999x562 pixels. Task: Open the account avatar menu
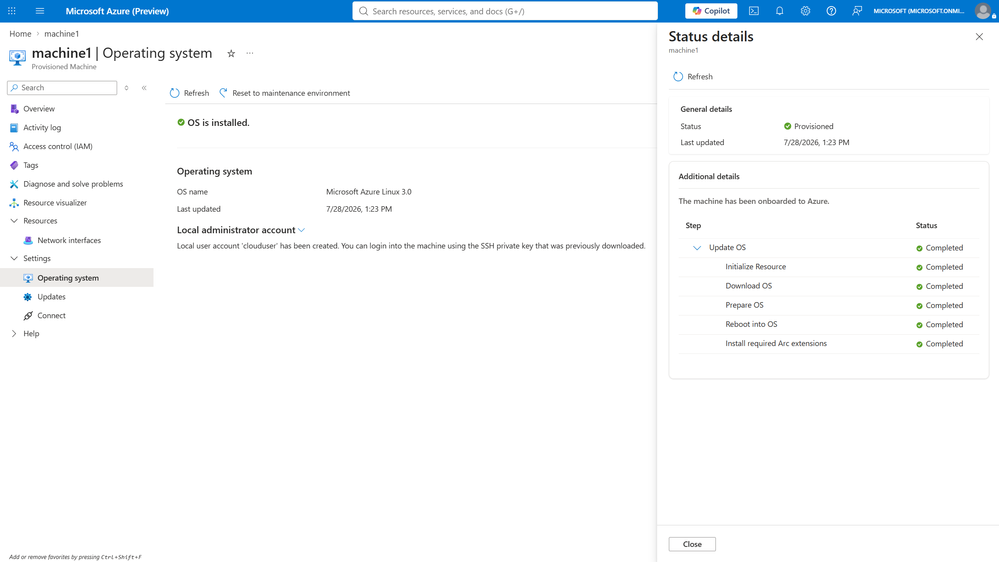pos(984,11)
